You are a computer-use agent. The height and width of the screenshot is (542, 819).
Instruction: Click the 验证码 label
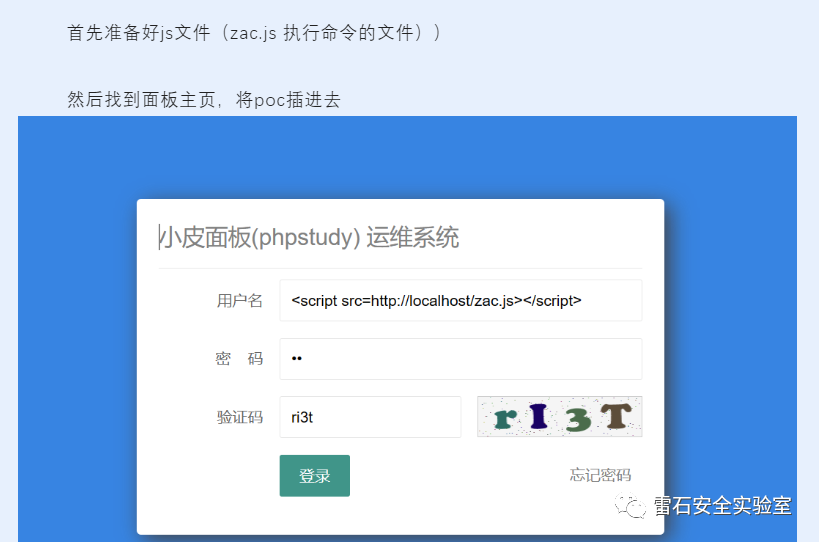click(240, 417)
